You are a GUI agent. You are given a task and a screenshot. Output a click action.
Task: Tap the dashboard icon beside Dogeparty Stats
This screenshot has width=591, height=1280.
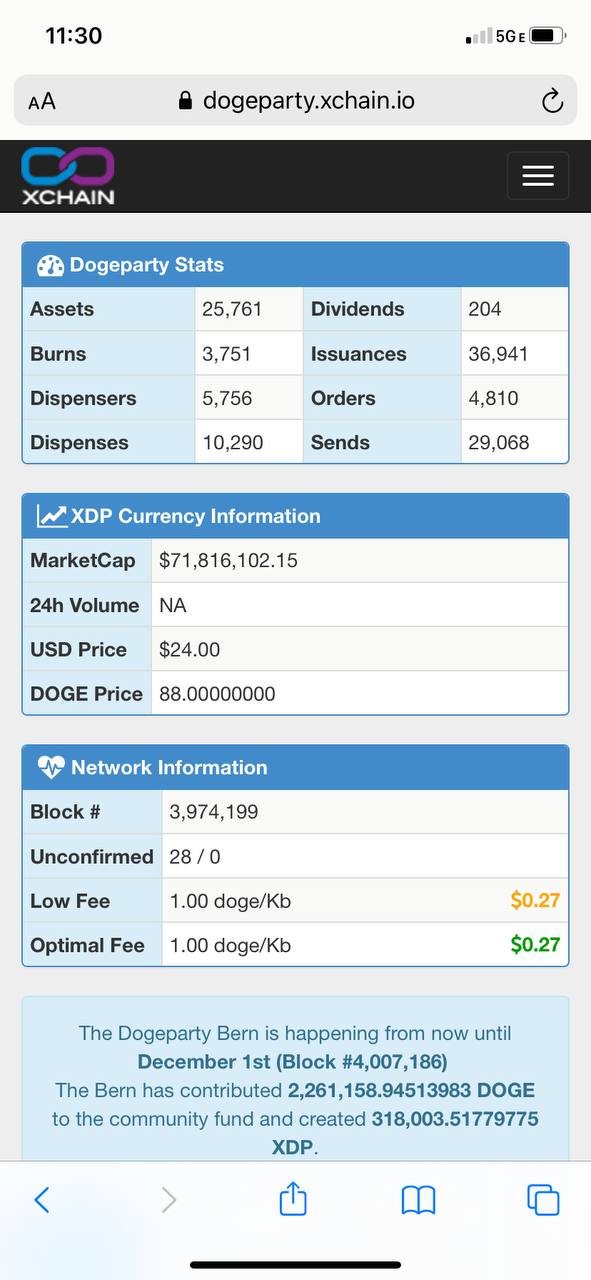50,266
